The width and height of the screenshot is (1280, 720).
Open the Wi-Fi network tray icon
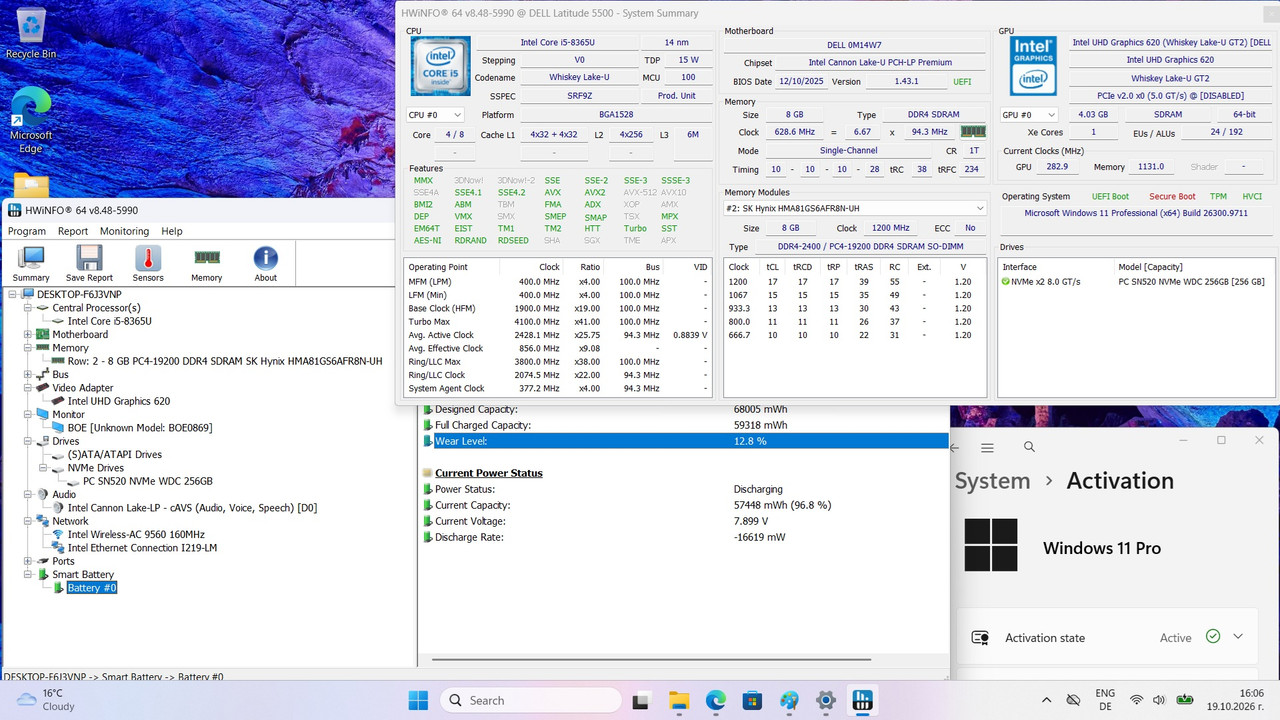[1136, 700]
